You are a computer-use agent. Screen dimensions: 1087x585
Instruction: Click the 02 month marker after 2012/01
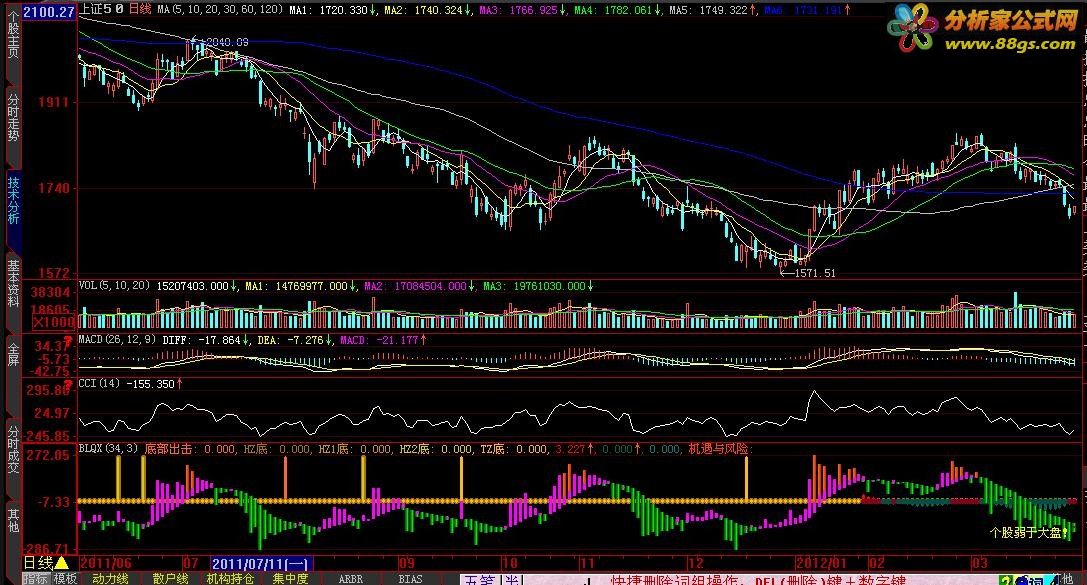click(x=876, y=563)
